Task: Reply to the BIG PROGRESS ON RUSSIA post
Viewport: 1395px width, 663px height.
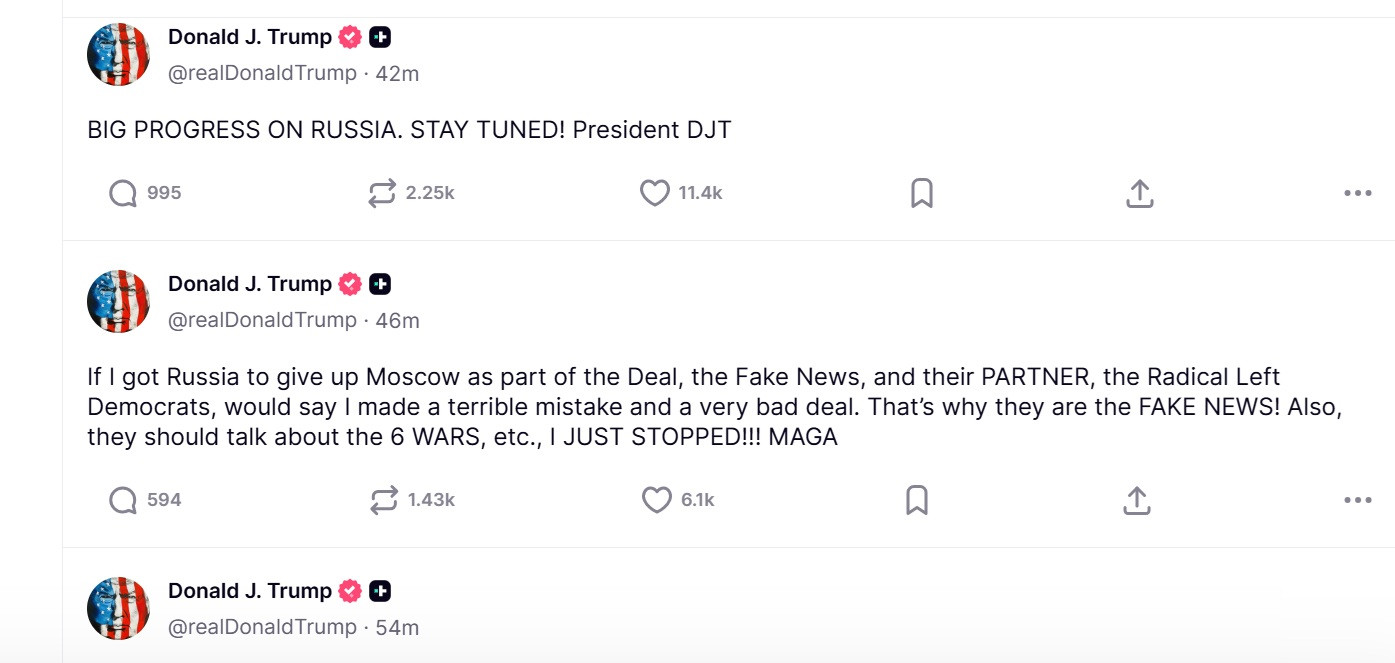Action: 123,193
